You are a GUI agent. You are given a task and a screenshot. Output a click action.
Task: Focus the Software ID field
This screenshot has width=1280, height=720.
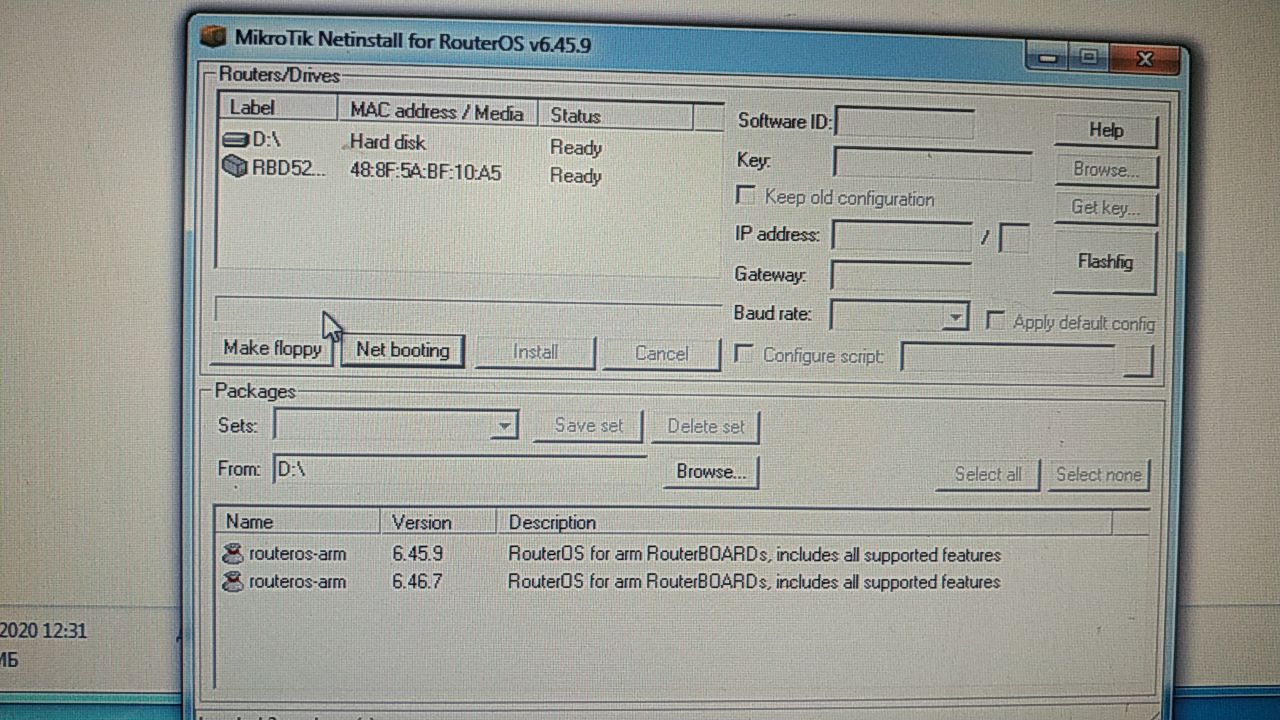[904, 123]
